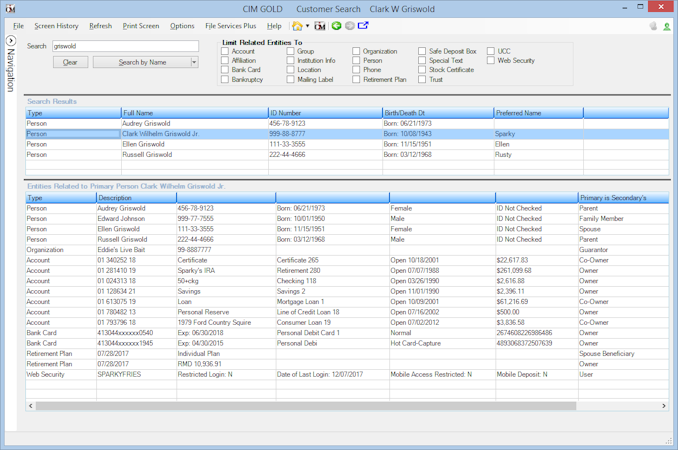Click the blue open-in-new-window icon

point(363,26)
